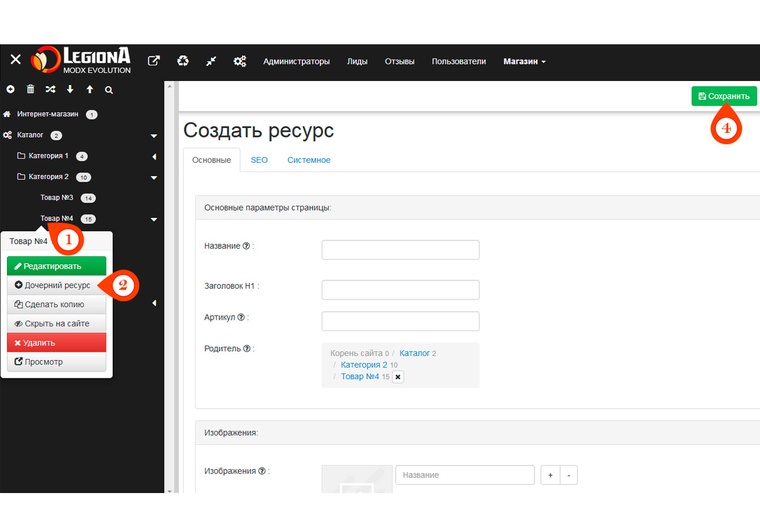Click into the Название input field

[400, 250]
